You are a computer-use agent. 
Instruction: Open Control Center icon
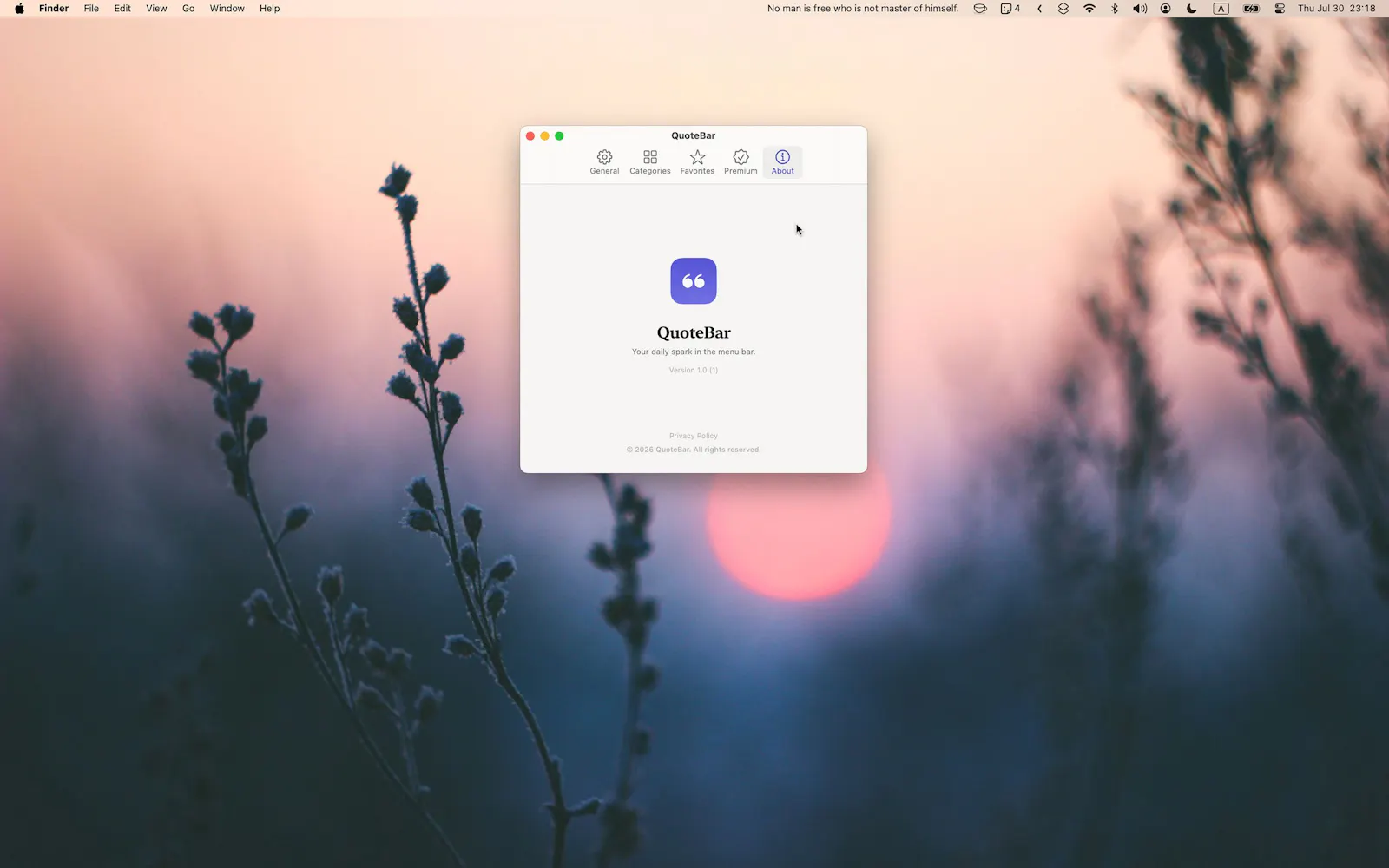(x=1280, y=9)
